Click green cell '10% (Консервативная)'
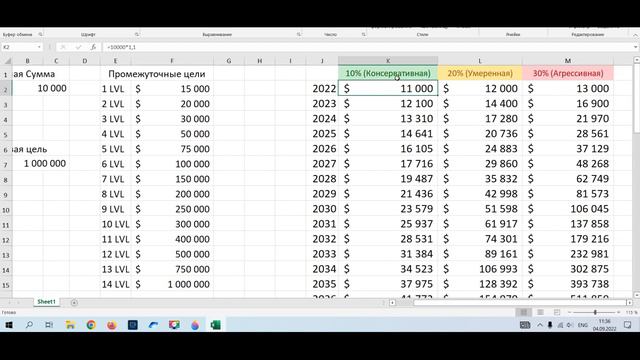Screen dimensions: 640x360 point(388,73)
